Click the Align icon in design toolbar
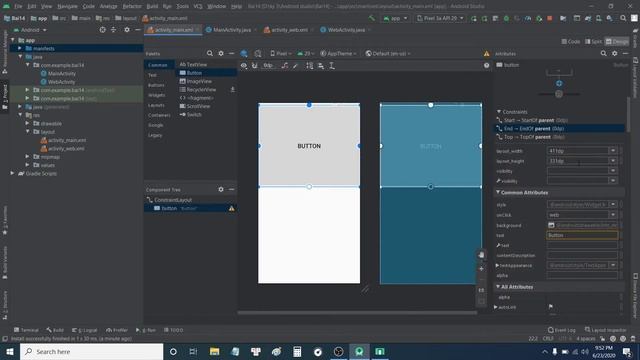This screenshot has width=640, height=360. [321, 66]
